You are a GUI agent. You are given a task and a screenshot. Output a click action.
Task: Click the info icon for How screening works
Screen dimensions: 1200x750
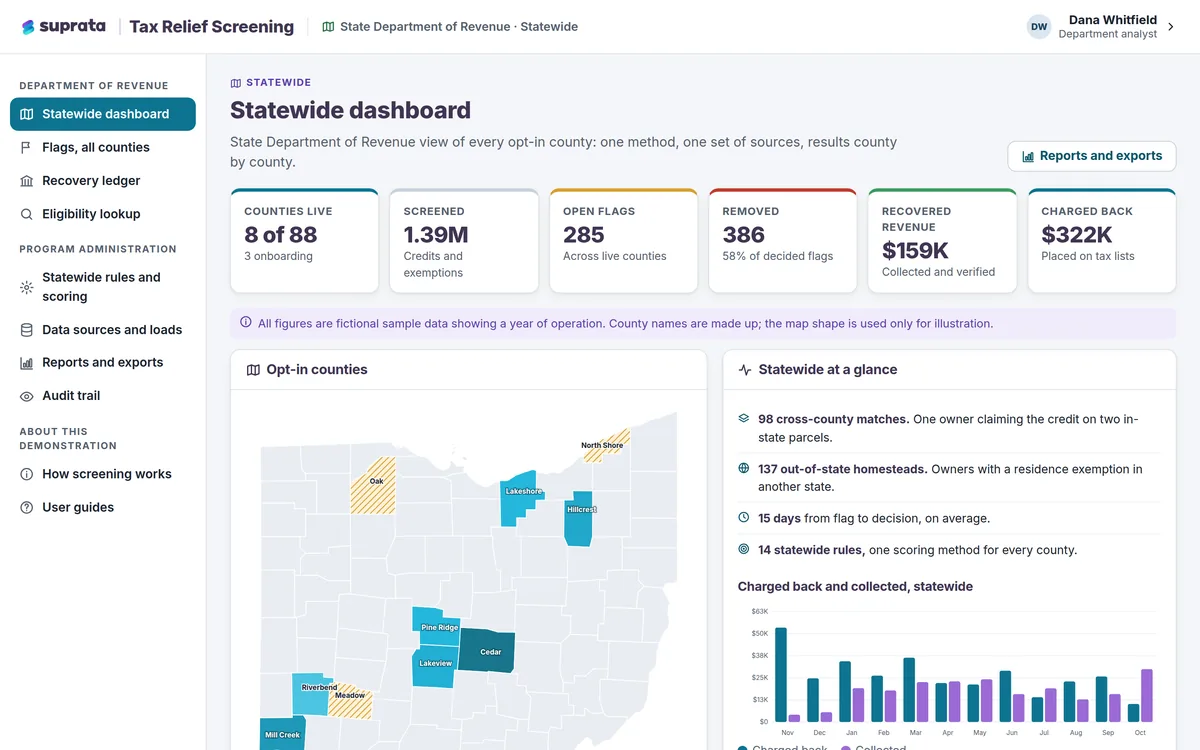(x=27, y=474)
